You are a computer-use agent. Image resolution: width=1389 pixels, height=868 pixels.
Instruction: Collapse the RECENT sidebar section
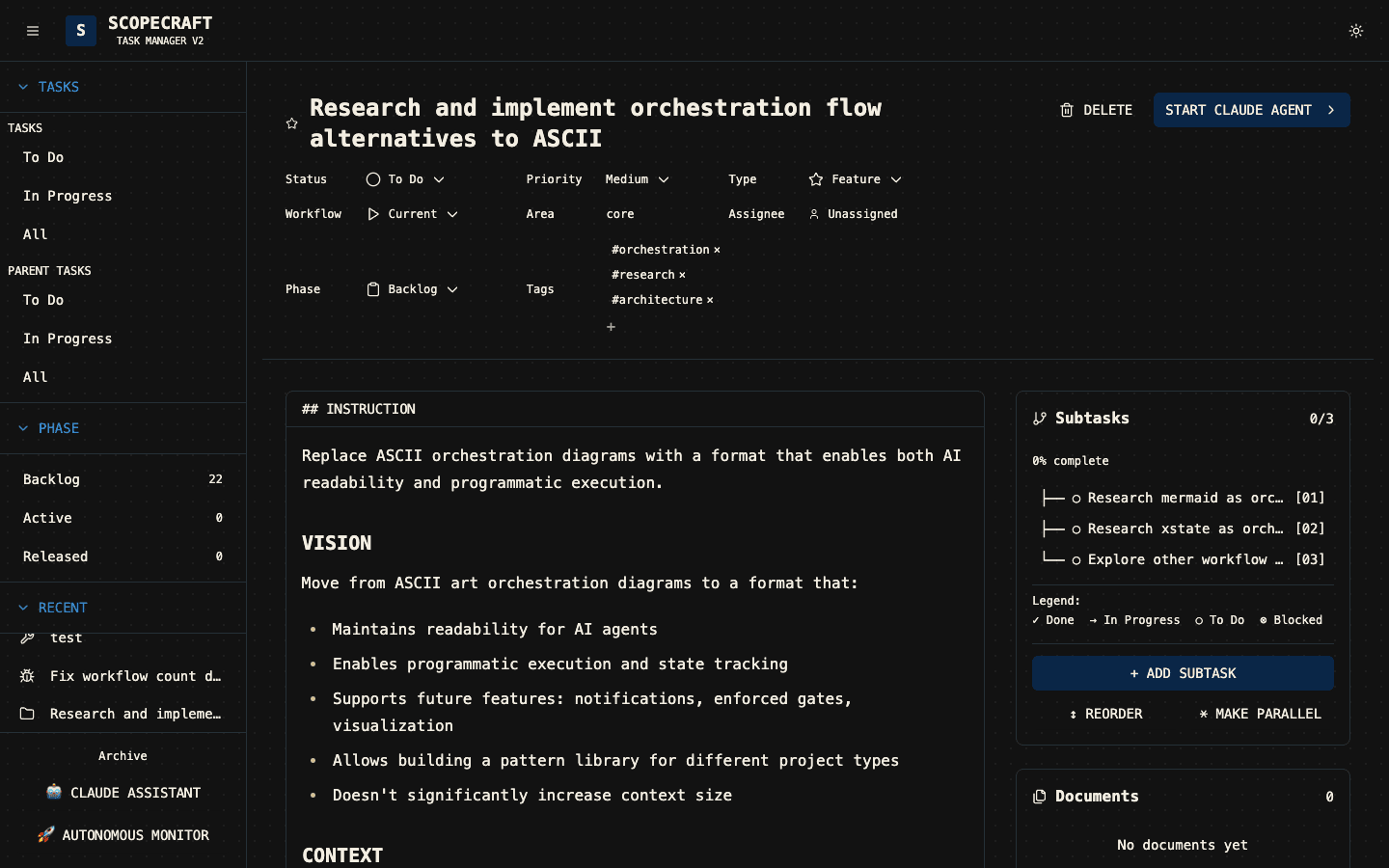point(123,608)
